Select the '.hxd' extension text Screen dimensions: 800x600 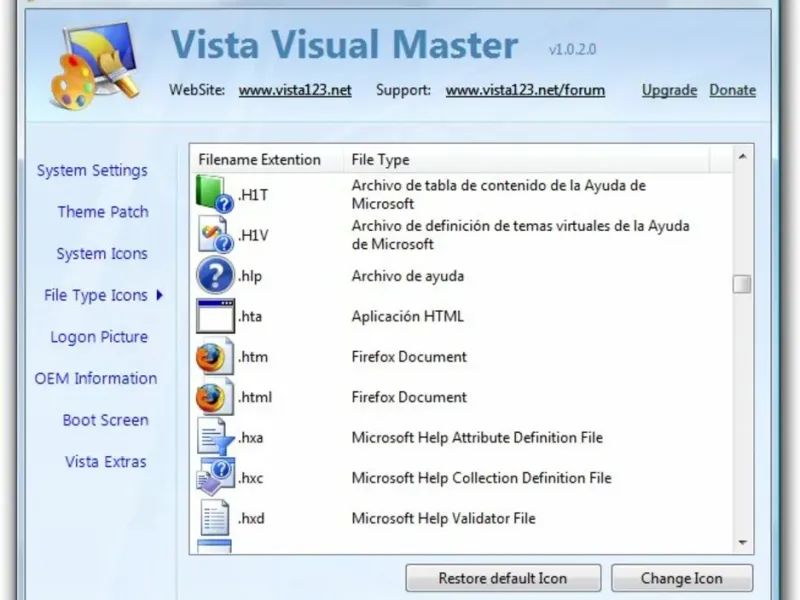(x=251, y=518)
